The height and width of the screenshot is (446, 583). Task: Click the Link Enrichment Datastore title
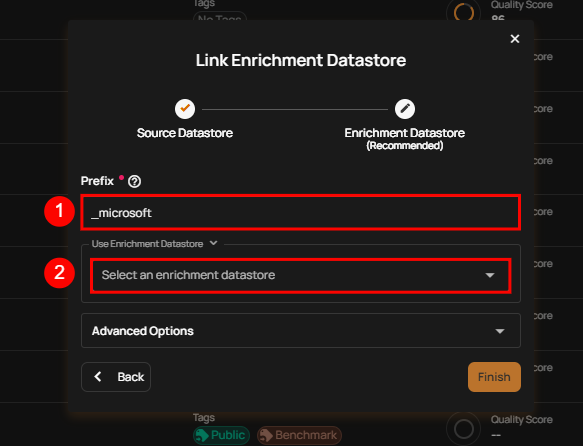(301, 60)
